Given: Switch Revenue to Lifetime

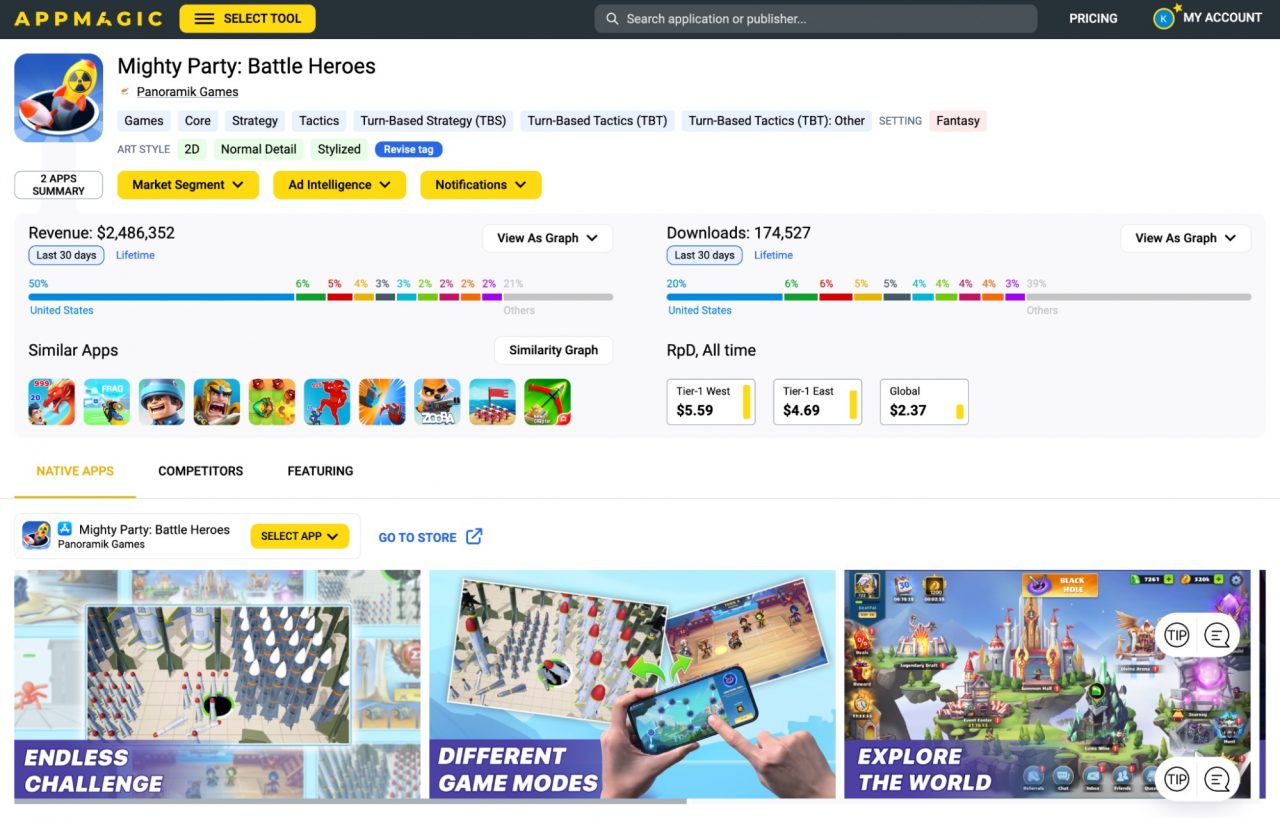Looking at the screenshot, I should click(x=135, y=255).
